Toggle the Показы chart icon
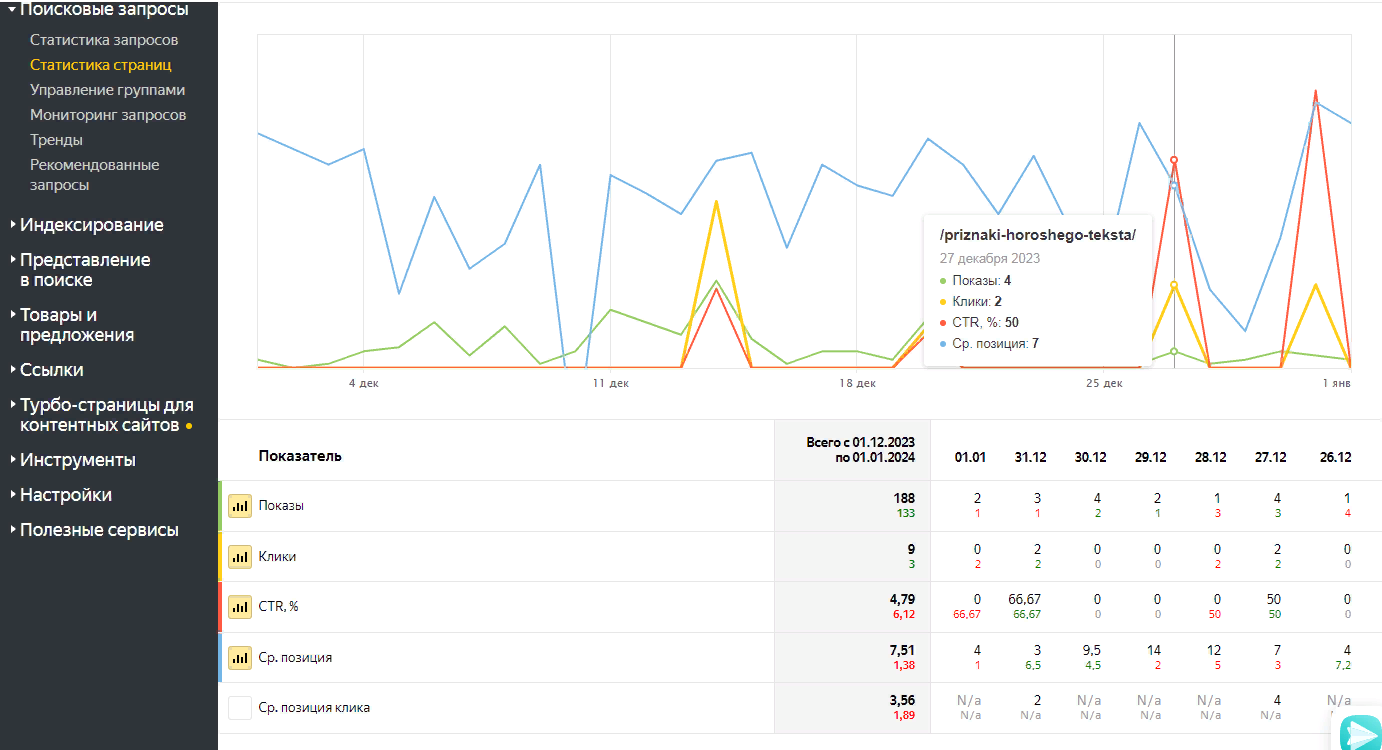1382x750 pixels. pyautogui.click(x=240, y=506)
